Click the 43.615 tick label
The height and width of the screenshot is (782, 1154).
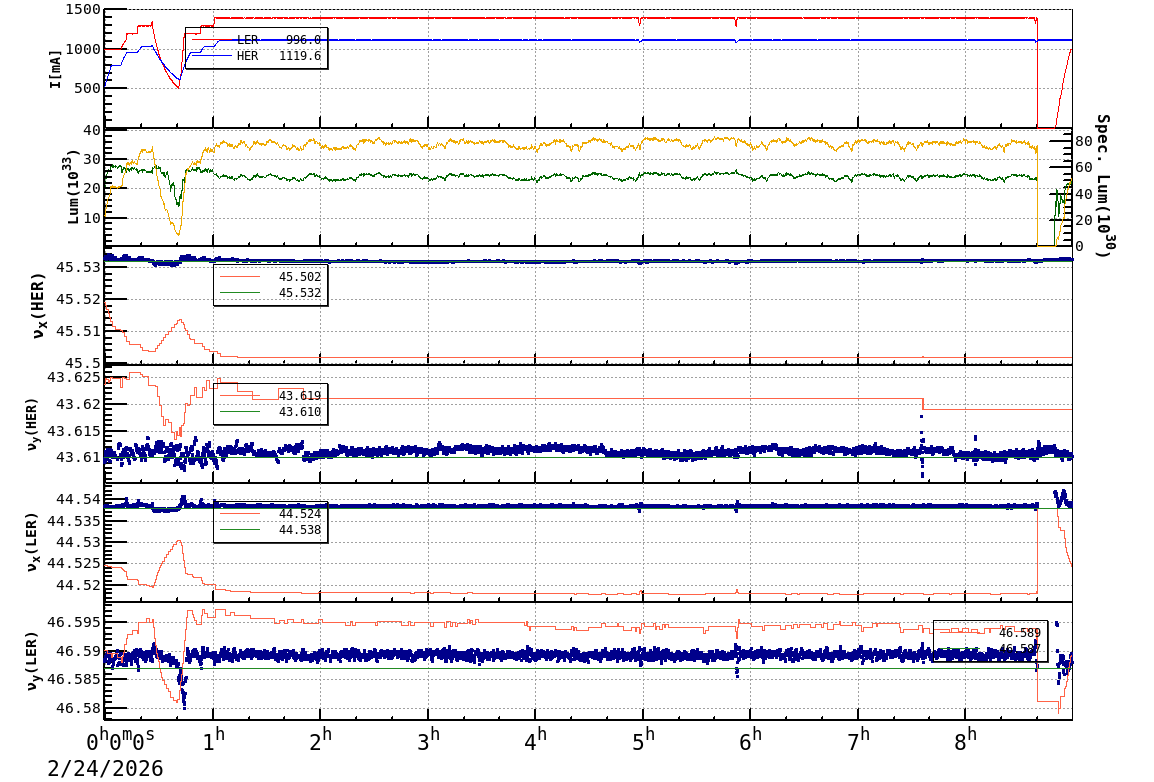(74, 431)
